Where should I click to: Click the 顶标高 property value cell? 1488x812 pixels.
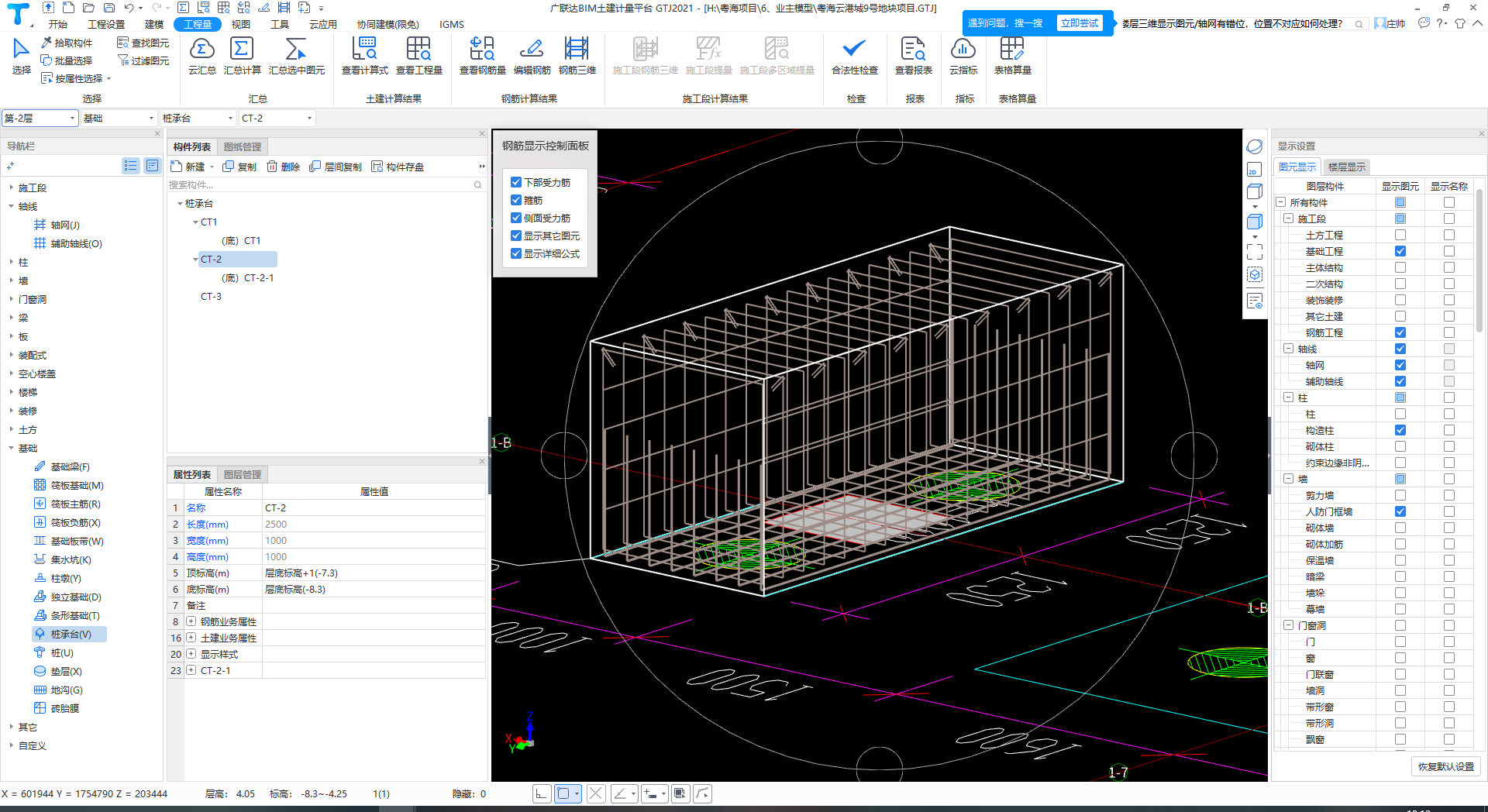tap(374, 573)
